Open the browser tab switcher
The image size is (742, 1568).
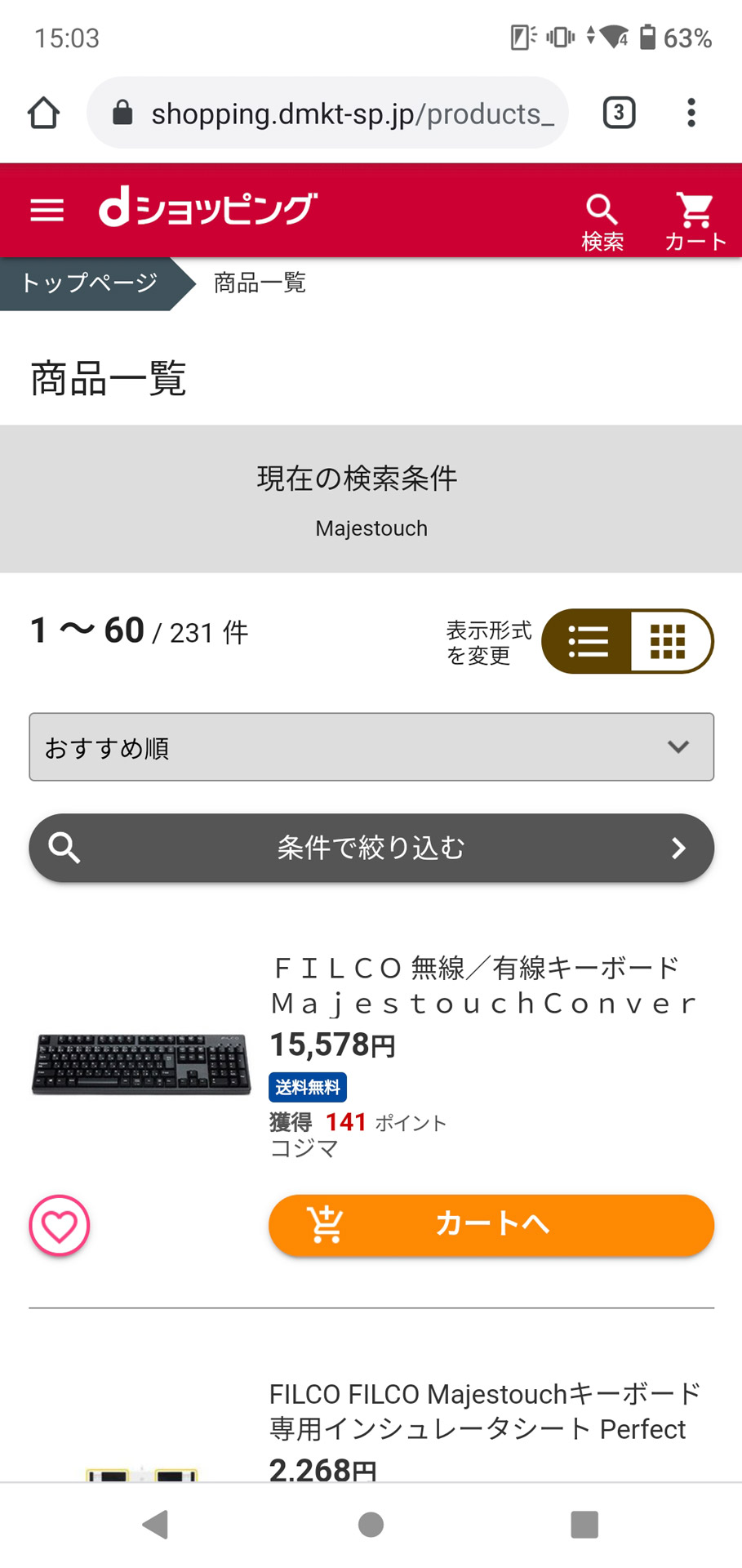click(619, 113)
